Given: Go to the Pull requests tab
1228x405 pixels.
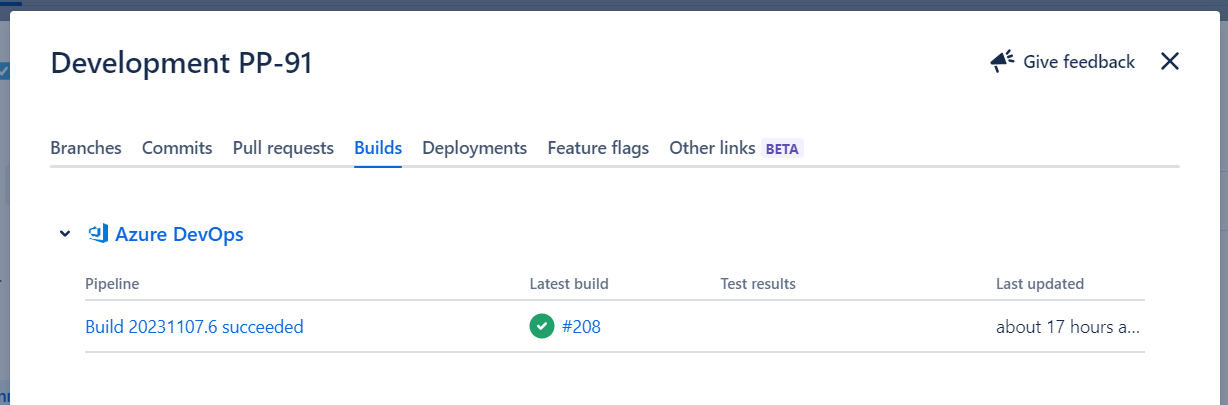Looking at the screenshot, I should pyautogui.click(x=283, y=148).
